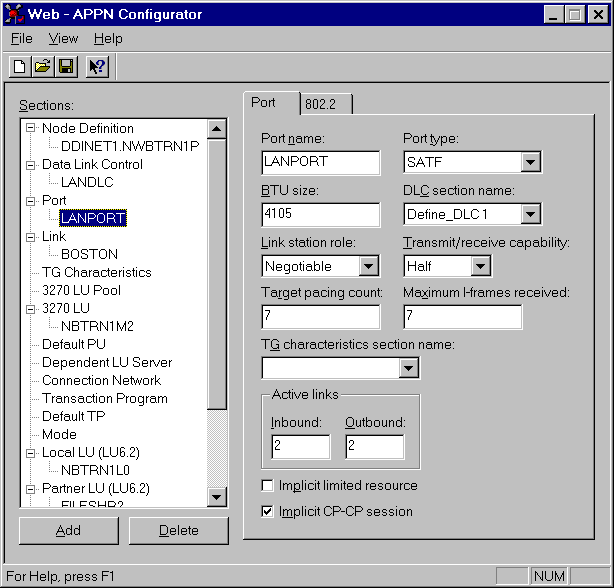Open DLC section name dropdown

coord(530,214)
